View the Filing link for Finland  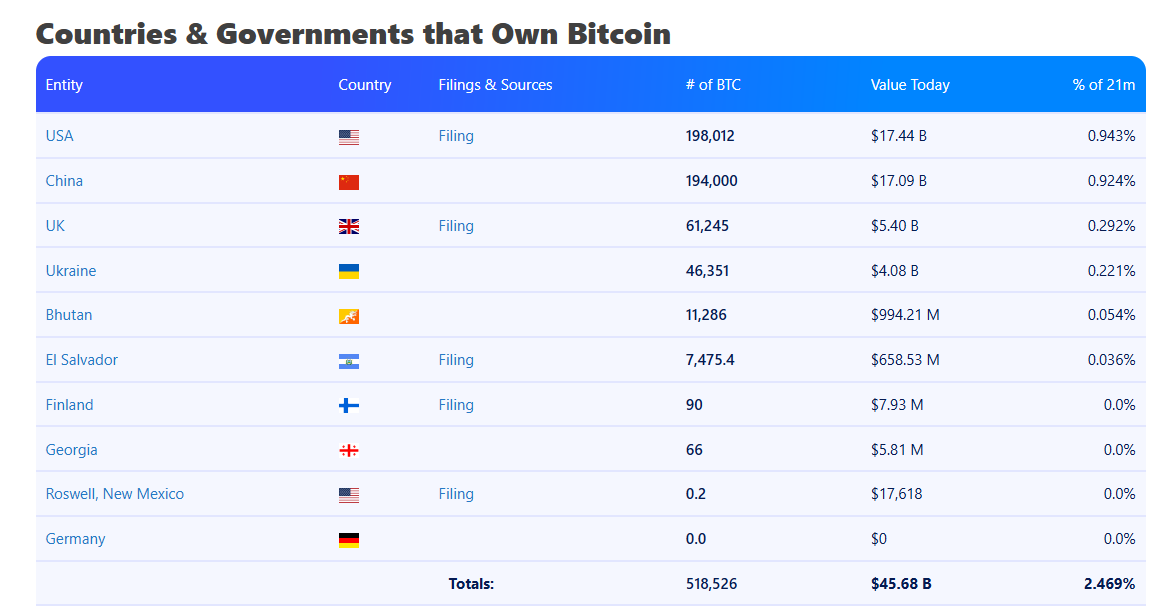pos(456,405)
